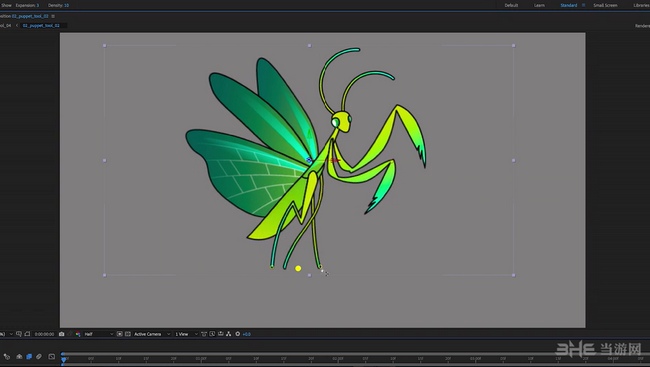Click the Density value 10
Screen dimensions: 650x367
pos(66,5)
